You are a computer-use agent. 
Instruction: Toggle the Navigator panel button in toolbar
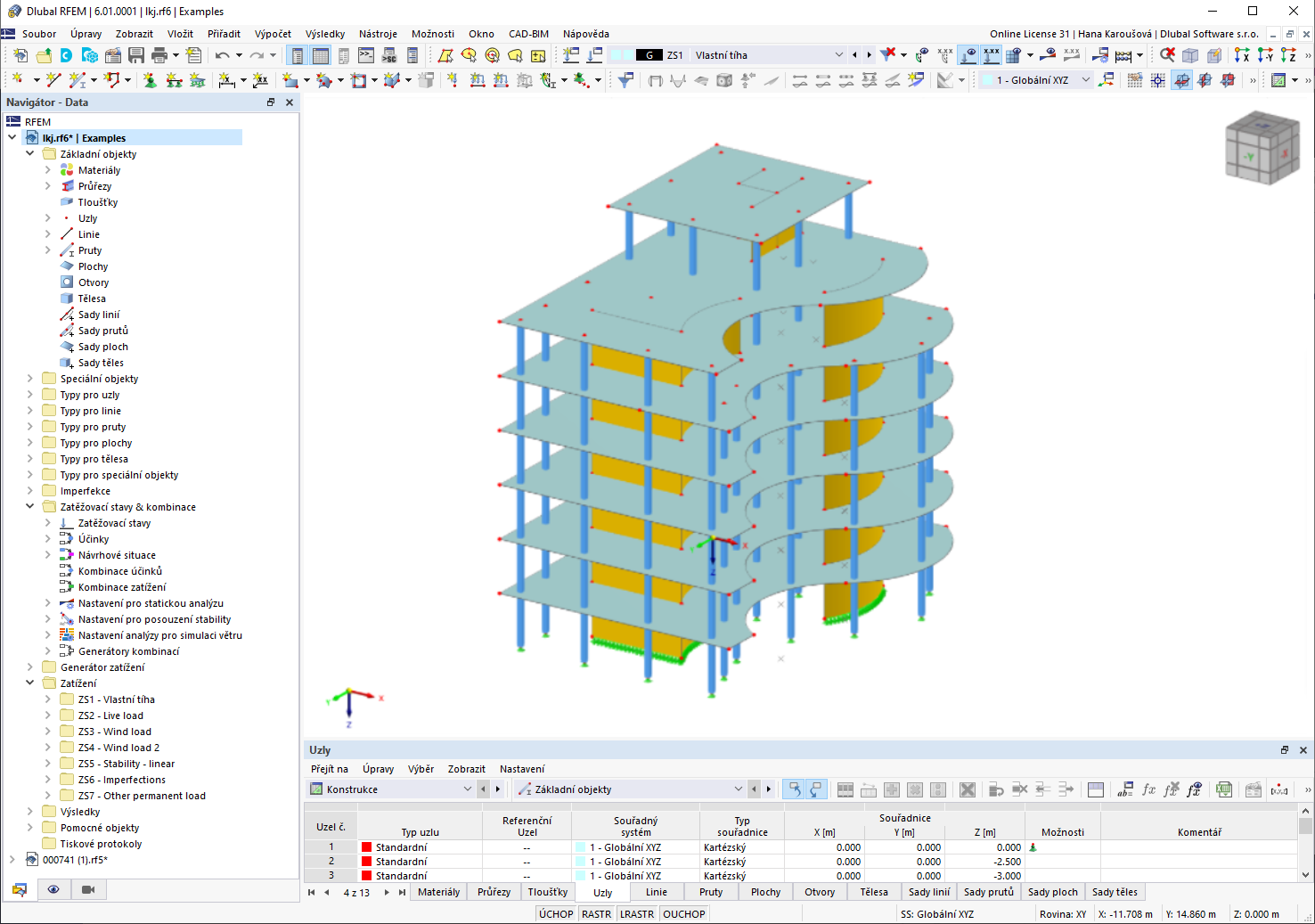pyautogui.click(x=298, y=55)
